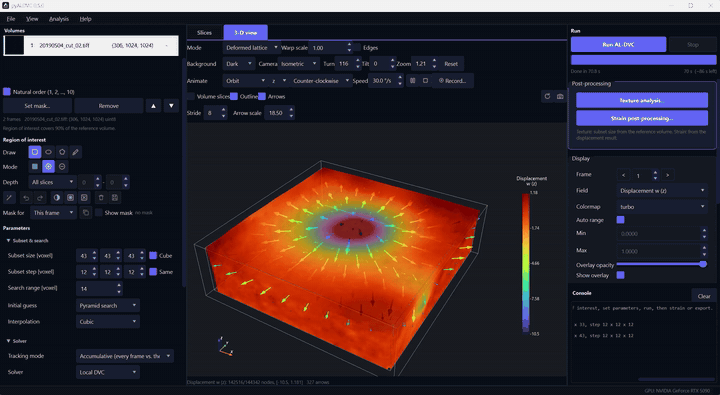Toggle the Same subset step checkbox
Screen dimensions: 720x395
point(153,272)
